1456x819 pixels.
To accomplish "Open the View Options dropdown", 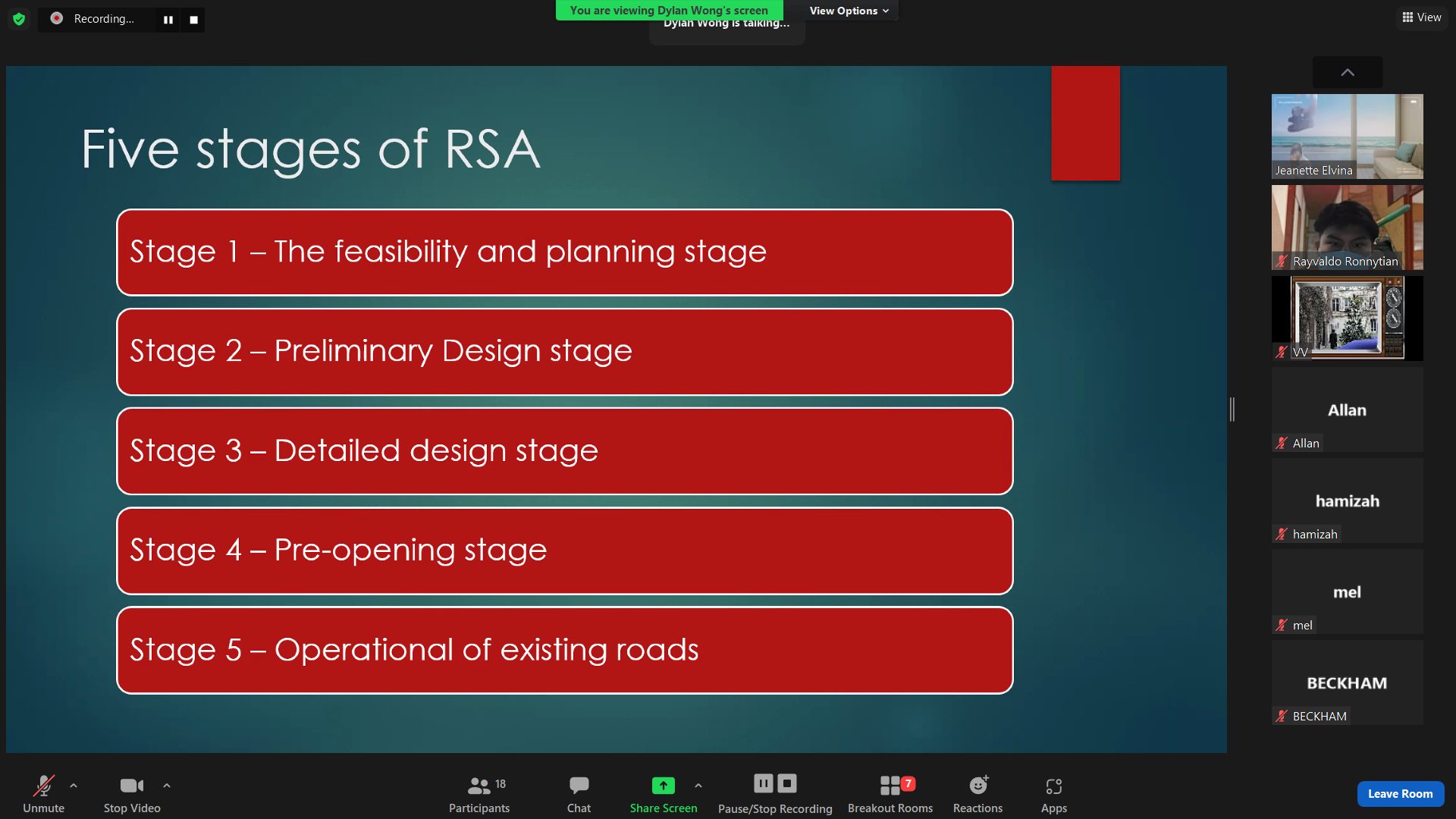I will [x=848, y=11].
